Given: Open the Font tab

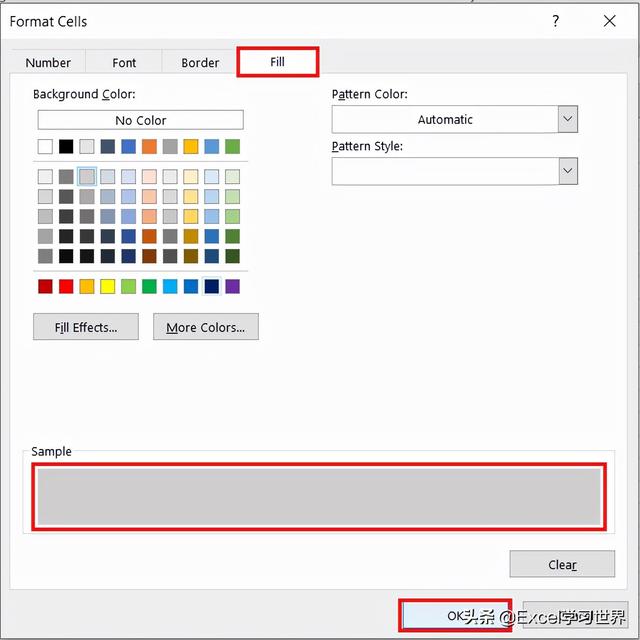Looking at the screenshot, I should click(x=124, y=63).
